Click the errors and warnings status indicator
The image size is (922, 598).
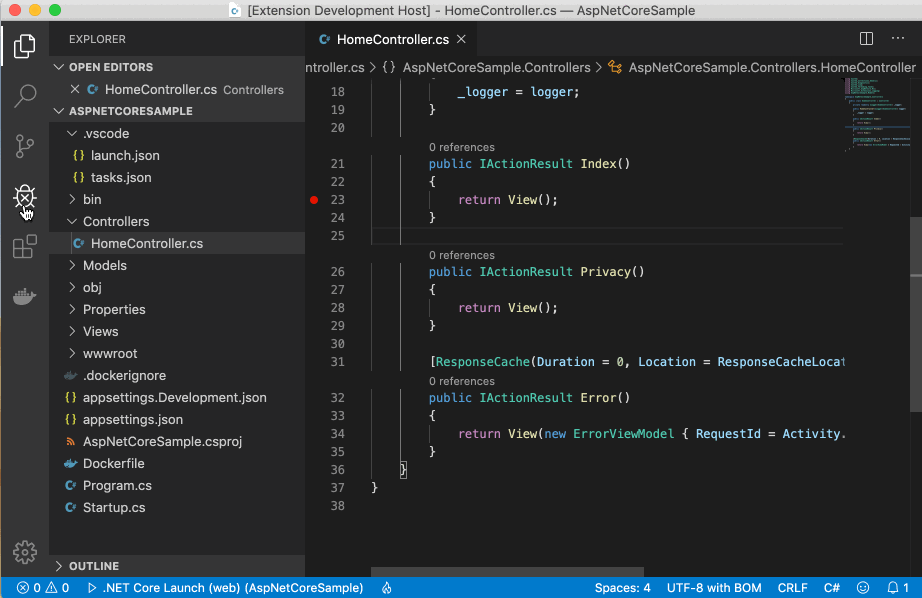(43, 587)
